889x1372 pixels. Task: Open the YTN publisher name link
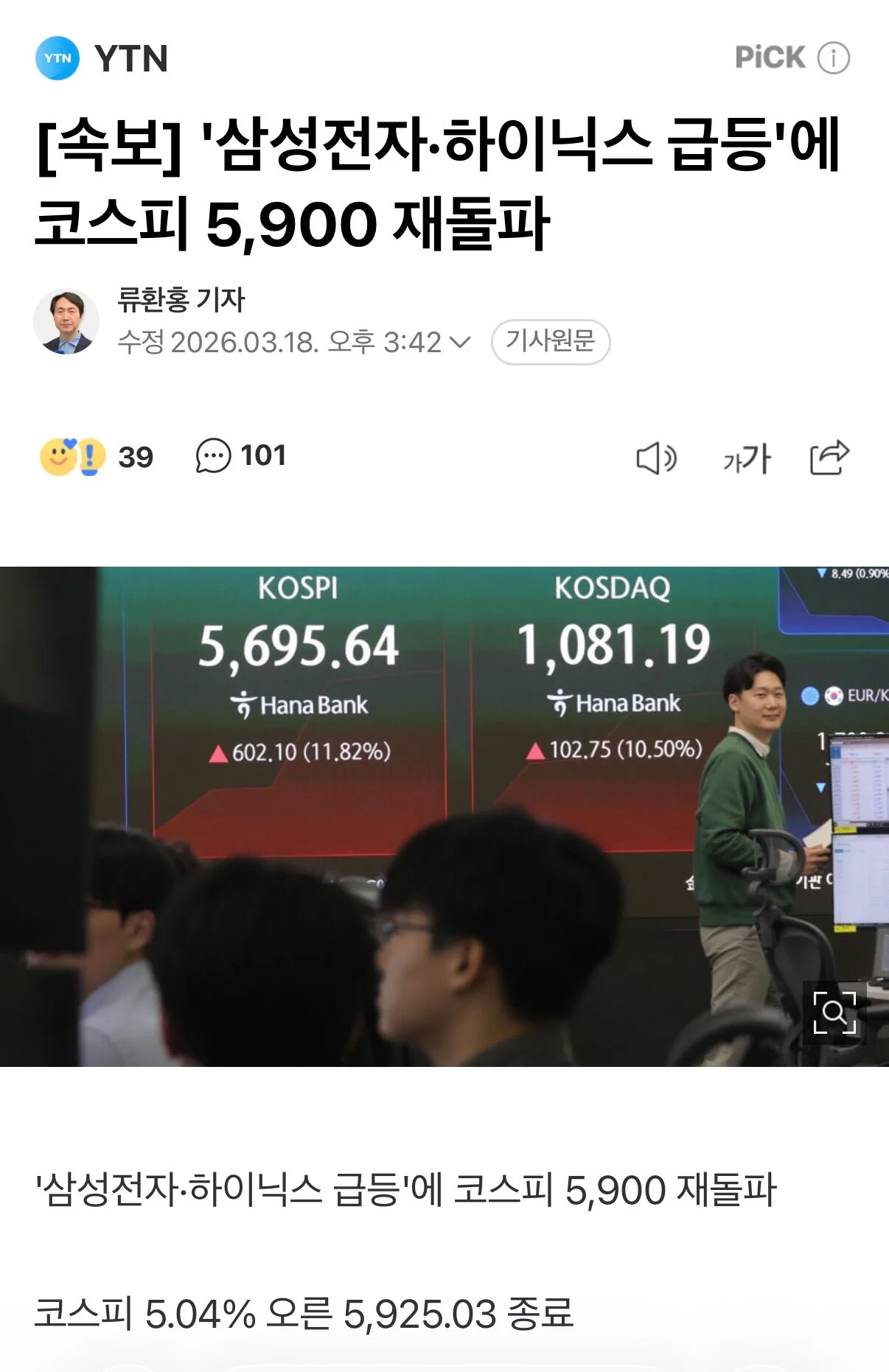131,58
